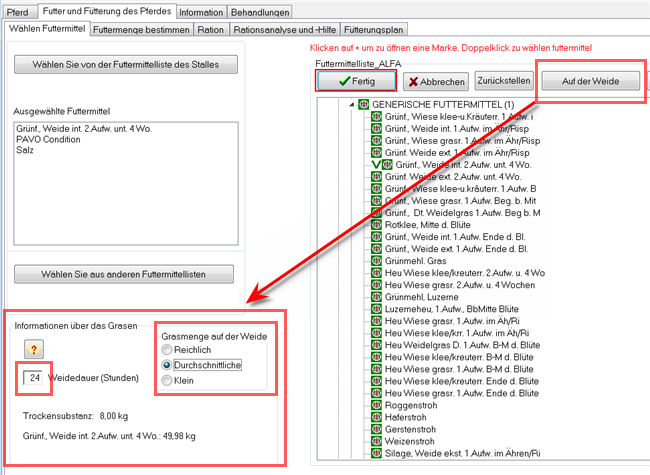The height and width of the screenshot is (475, 650).
Task: Select PAVO Condition in selected feeds list
Action: 49,139
